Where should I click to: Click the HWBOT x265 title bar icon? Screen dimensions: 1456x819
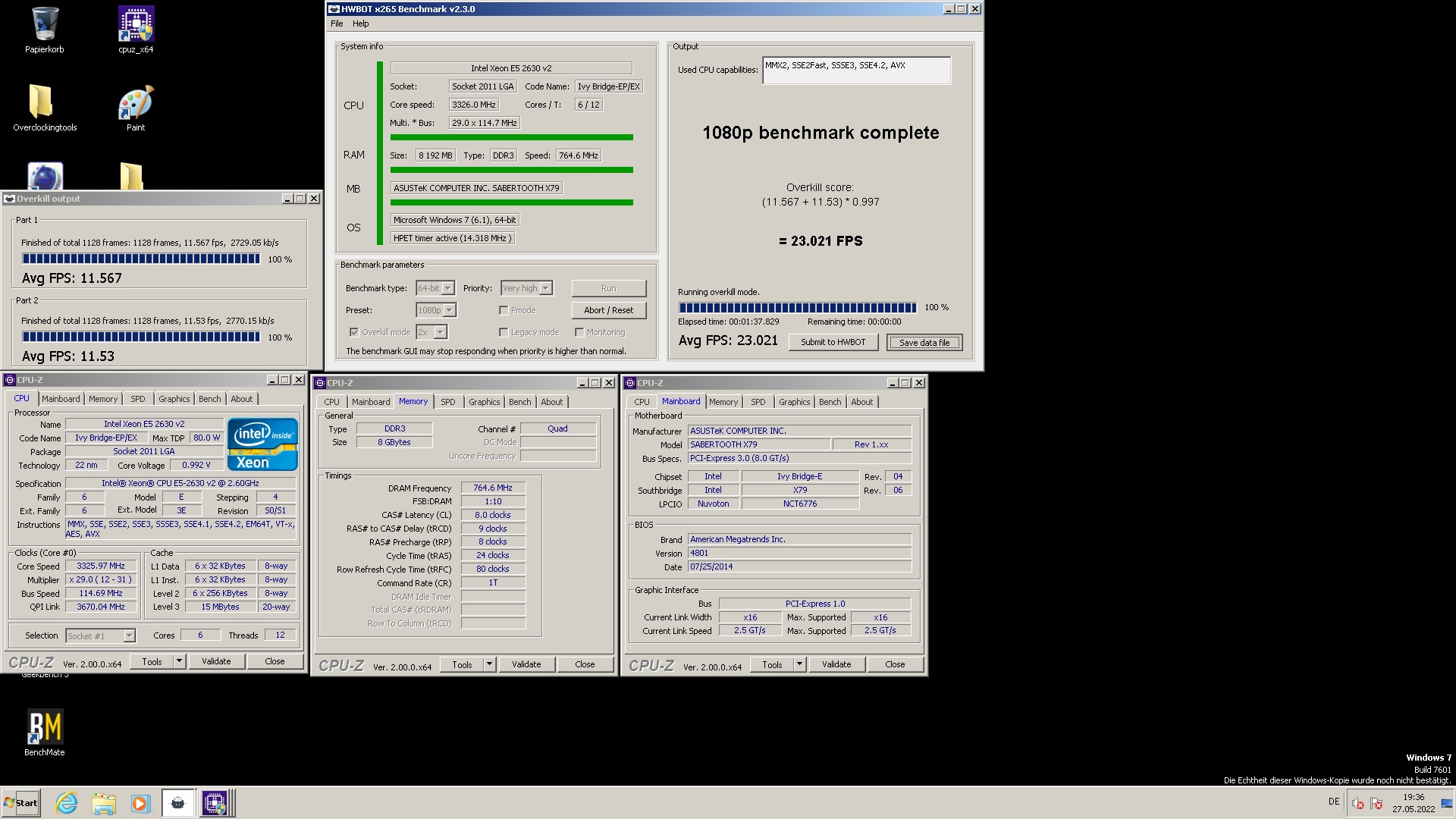tap(334, 9)
